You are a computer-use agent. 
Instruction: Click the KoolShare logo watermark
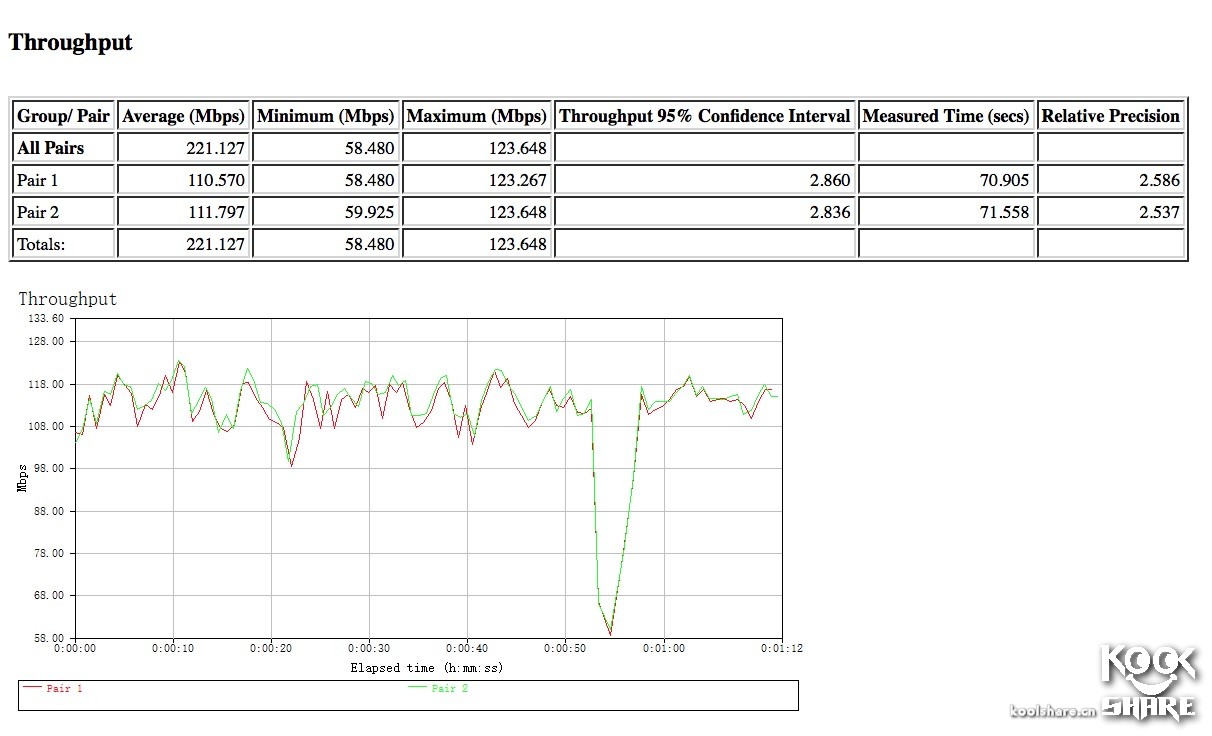(x=1149, y=683)
